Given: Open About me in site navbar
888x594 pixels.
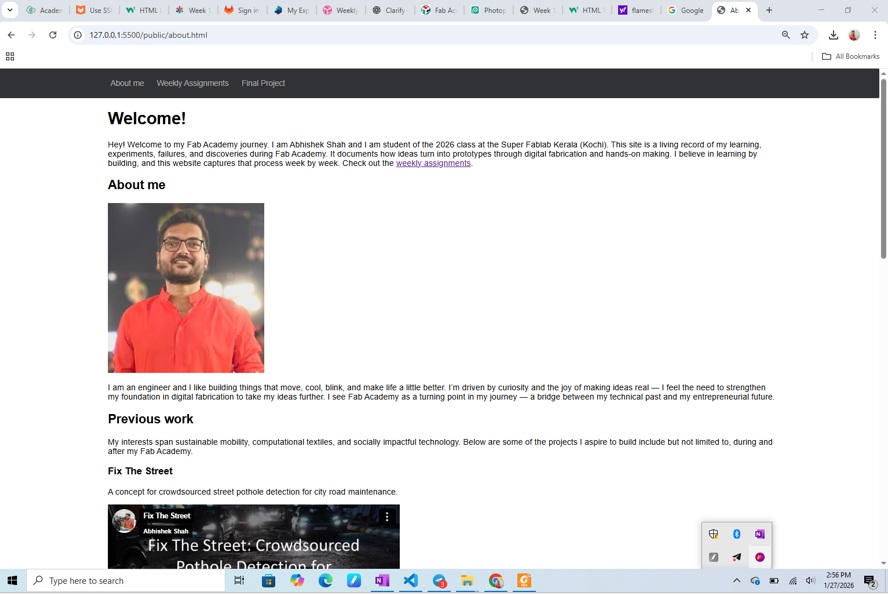Looking at the screenshot, I should coord(127,83).
